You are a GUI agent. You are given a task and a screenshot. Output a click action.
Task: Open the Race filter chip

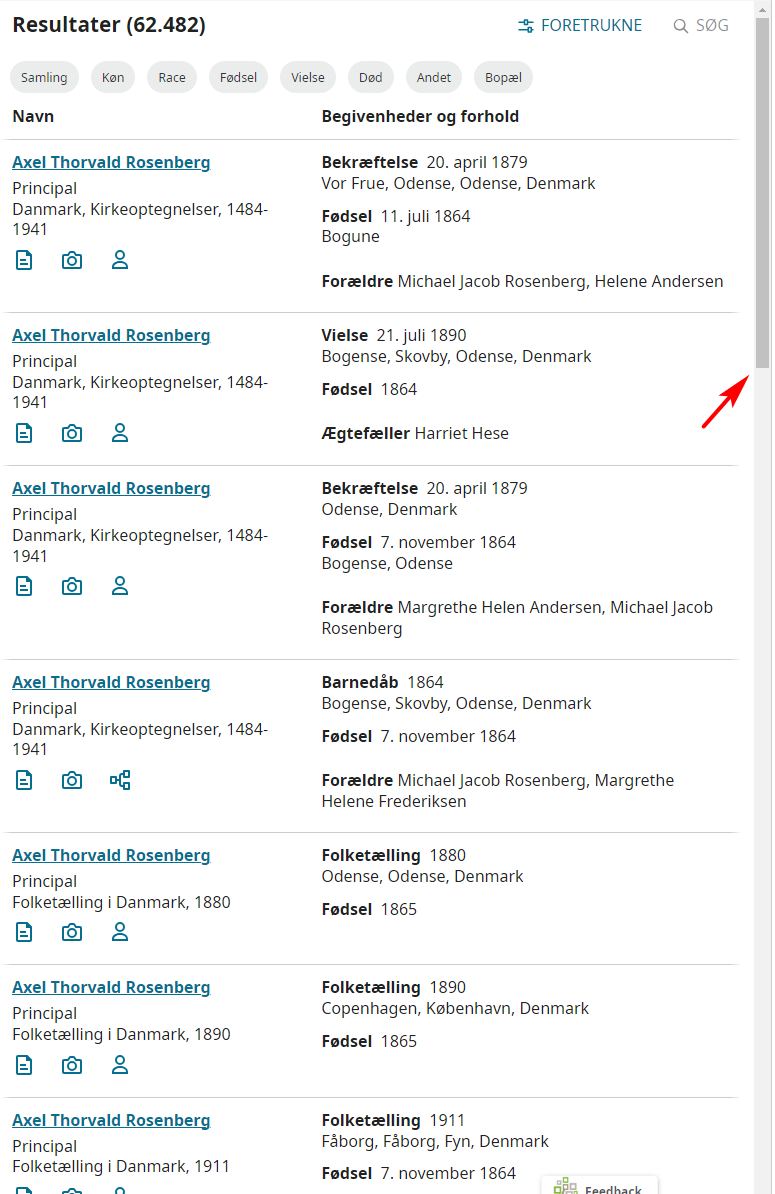(x=172, y=77)
